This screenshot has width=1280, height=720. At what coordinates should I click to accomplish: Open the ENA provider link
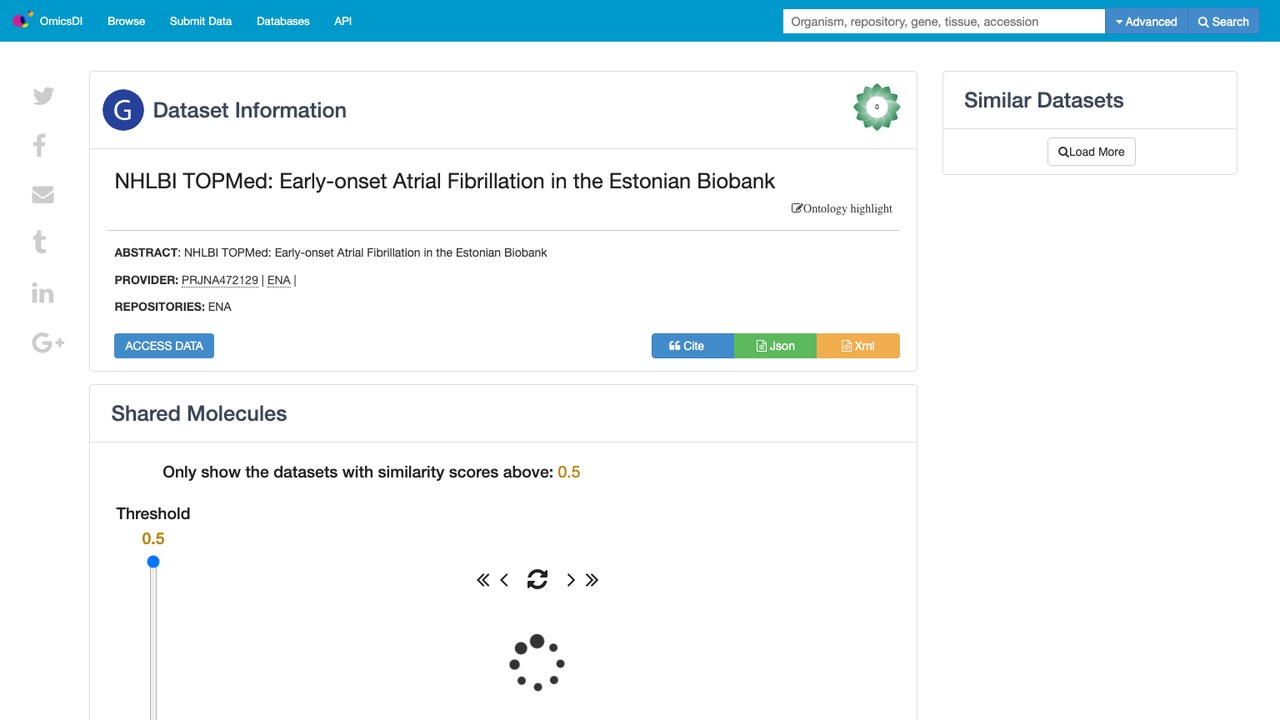tap(279, 280)
